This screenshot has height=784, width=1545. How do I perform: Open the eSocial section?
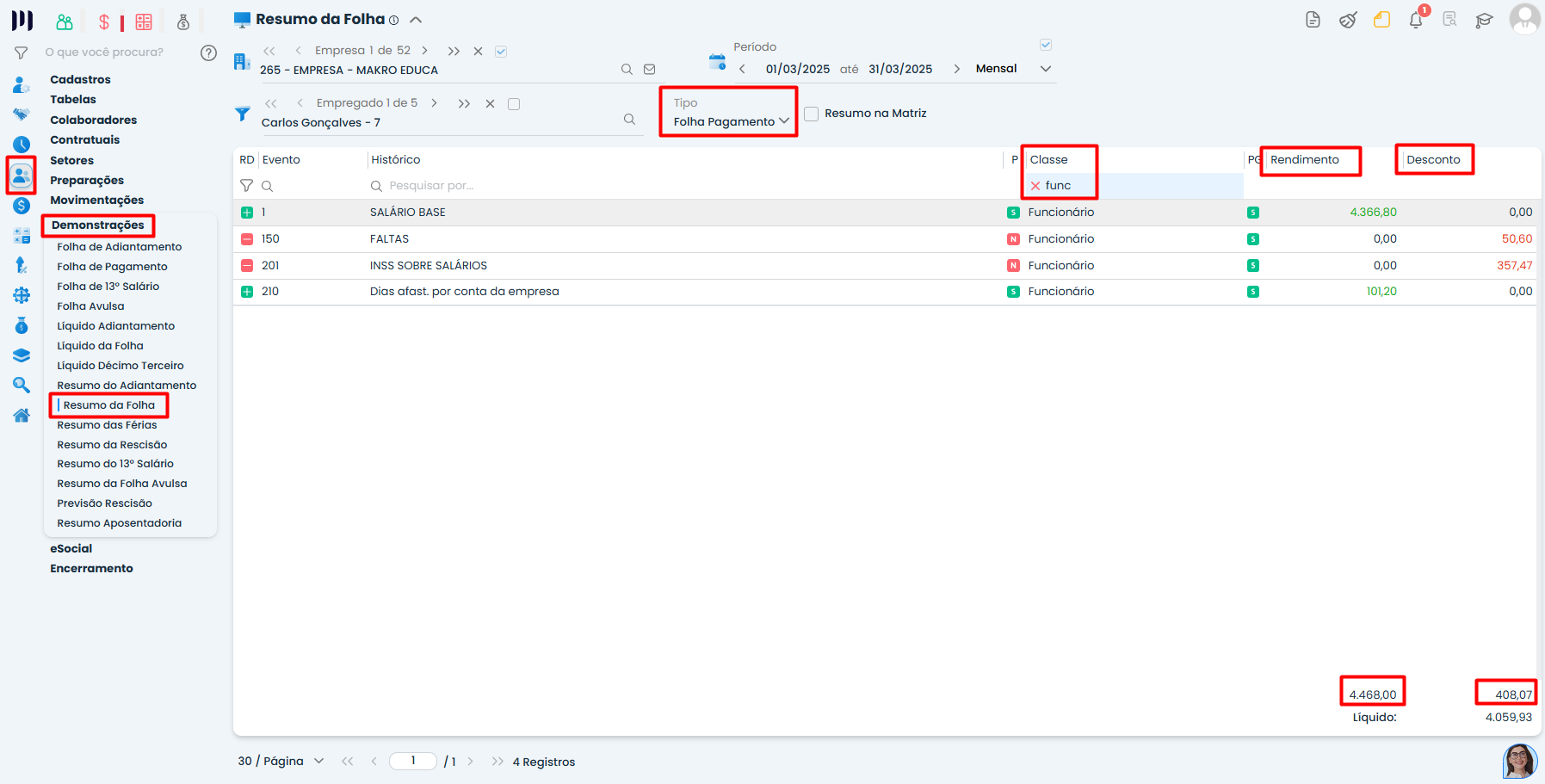[x=71, y=548]
